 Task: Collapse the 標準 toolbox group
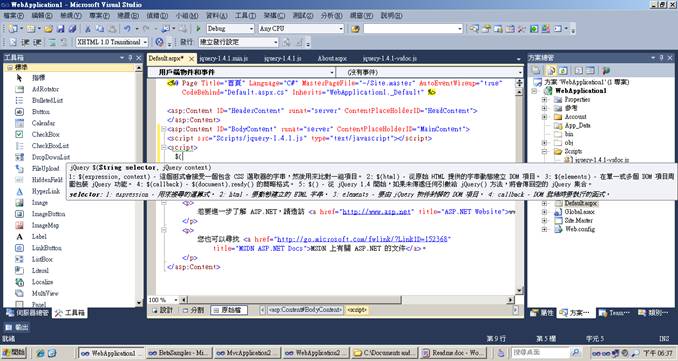(x=10, y=68)
